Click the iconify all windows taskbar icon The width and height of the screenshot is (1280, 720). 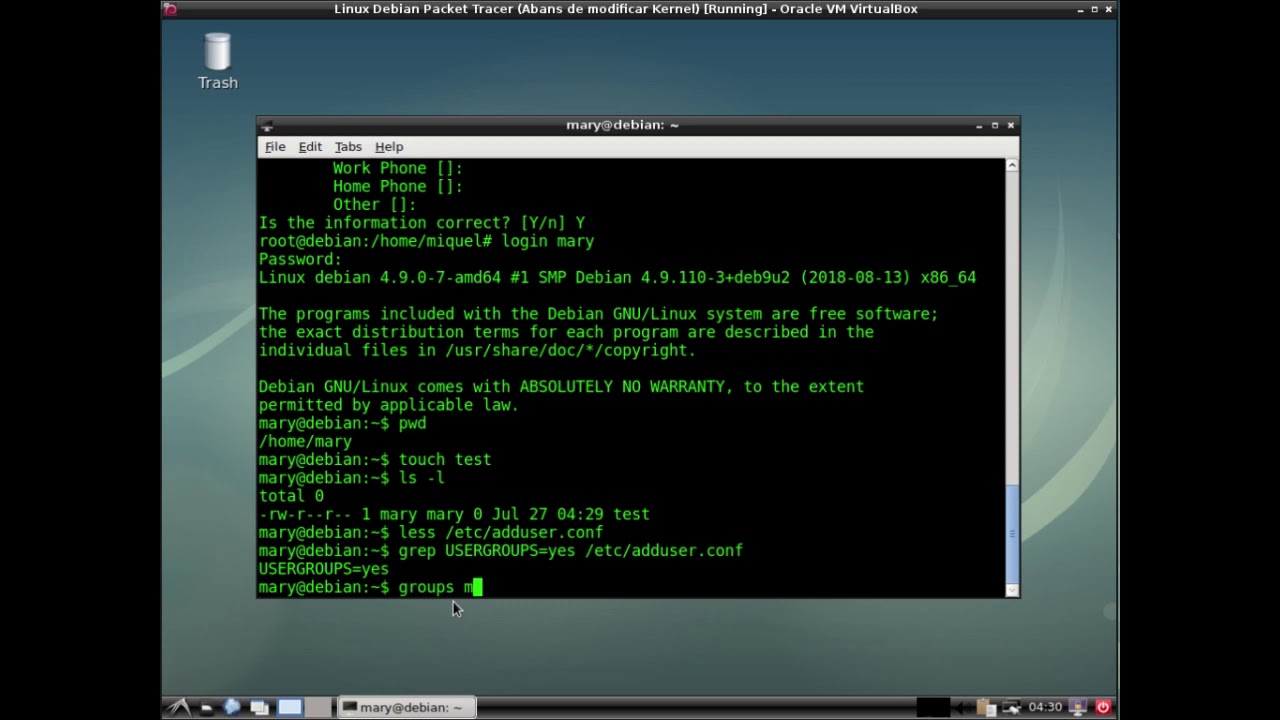coord(259,707)
